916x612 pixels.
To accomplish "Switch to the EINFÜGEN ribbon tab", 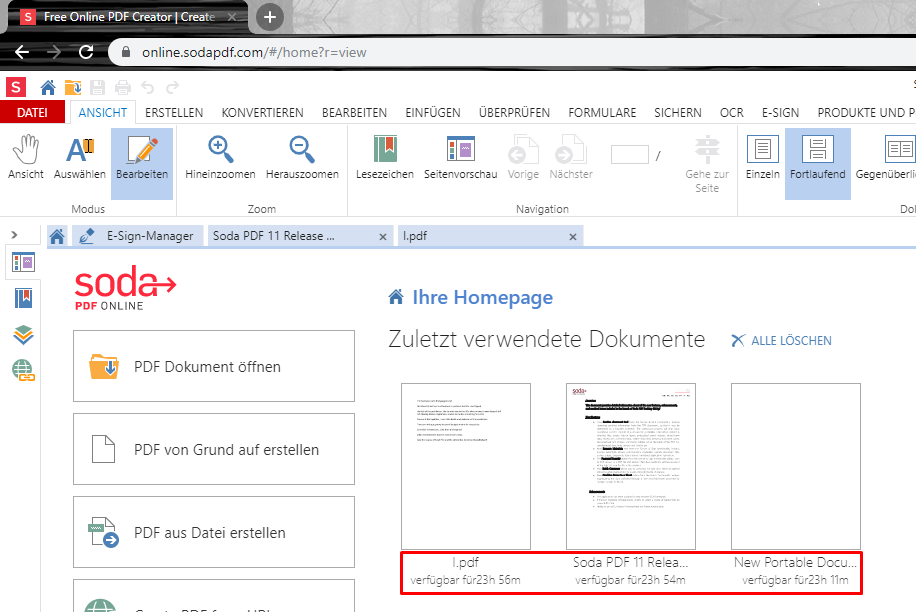I will pyautogui.click(x=433, y=112).
